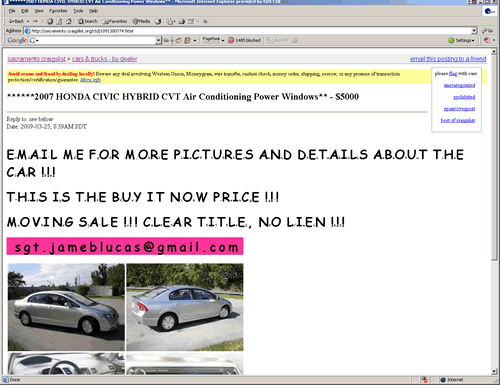Open the Help menu
Viewport: 500px width, 389px height.
pos(93,11)
